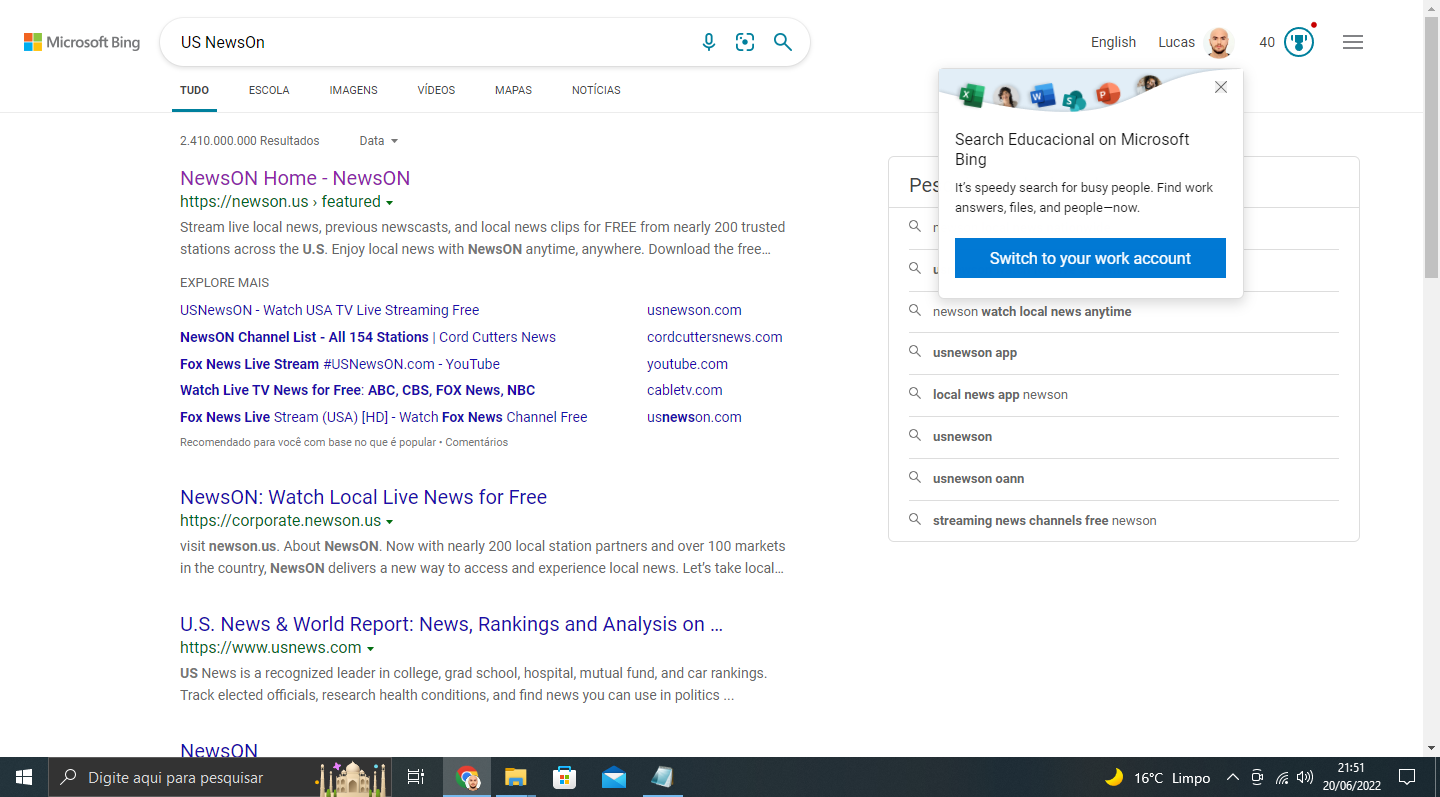Image resolution: width=1440 pixels, height=797 pixels.
Task: Open File Explorer from taskbar
Action: tap(515, 777)
